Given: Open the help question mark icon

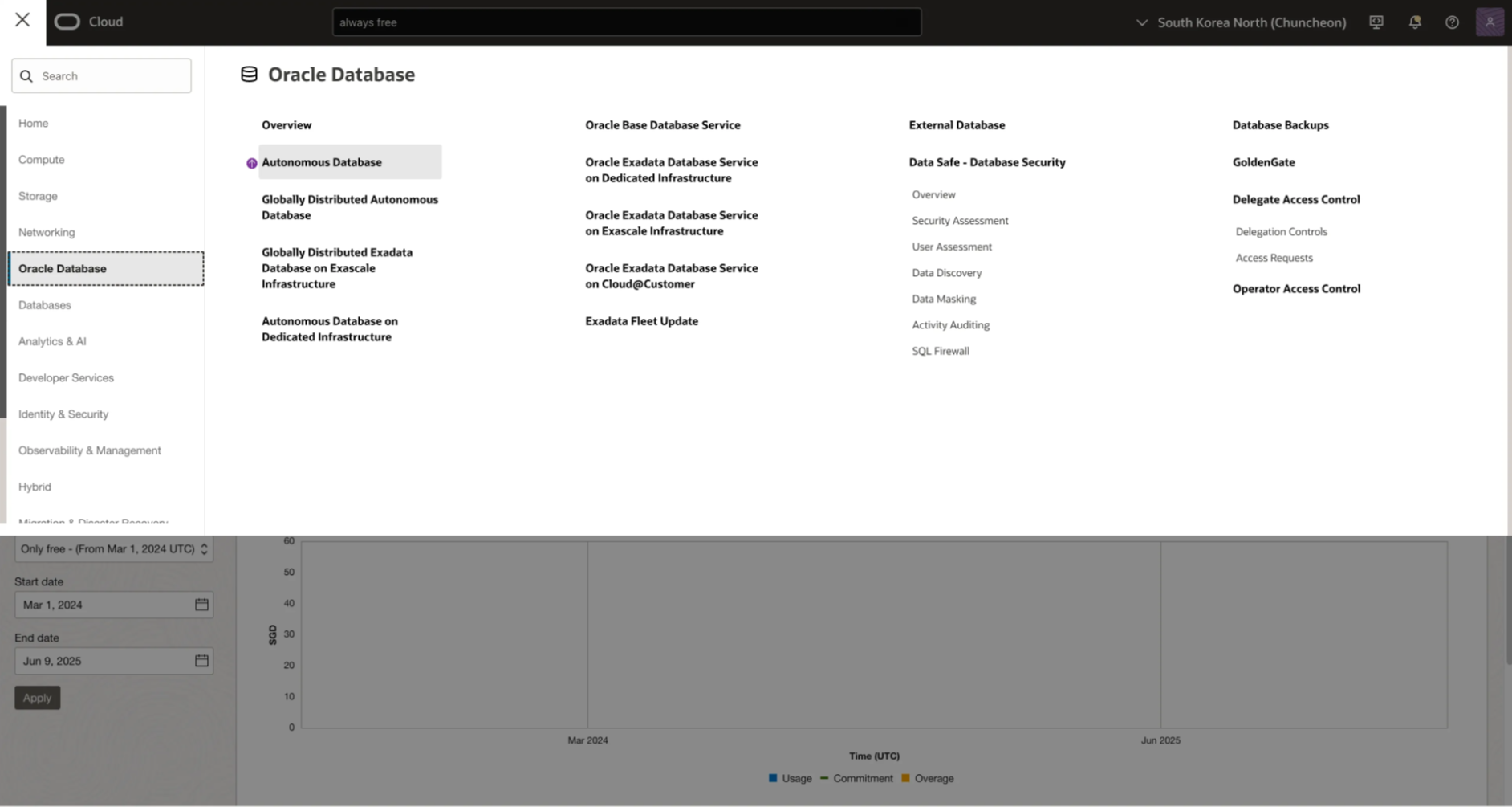Looking at the screenshot, I should (x=1452, y=22).
